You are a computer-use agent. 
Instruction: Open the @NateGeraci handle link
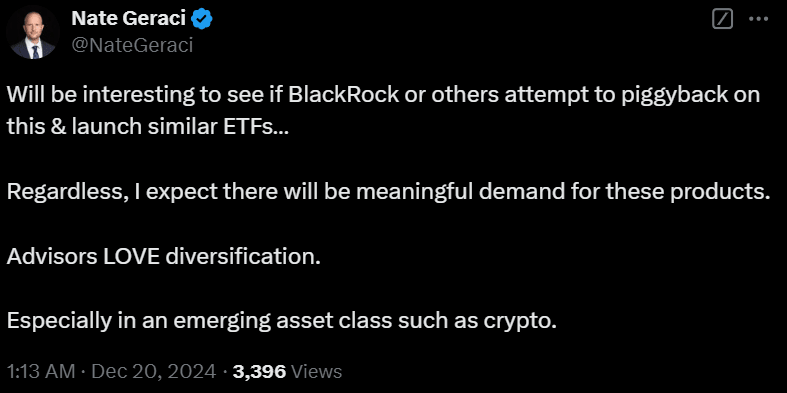(132, 45)
